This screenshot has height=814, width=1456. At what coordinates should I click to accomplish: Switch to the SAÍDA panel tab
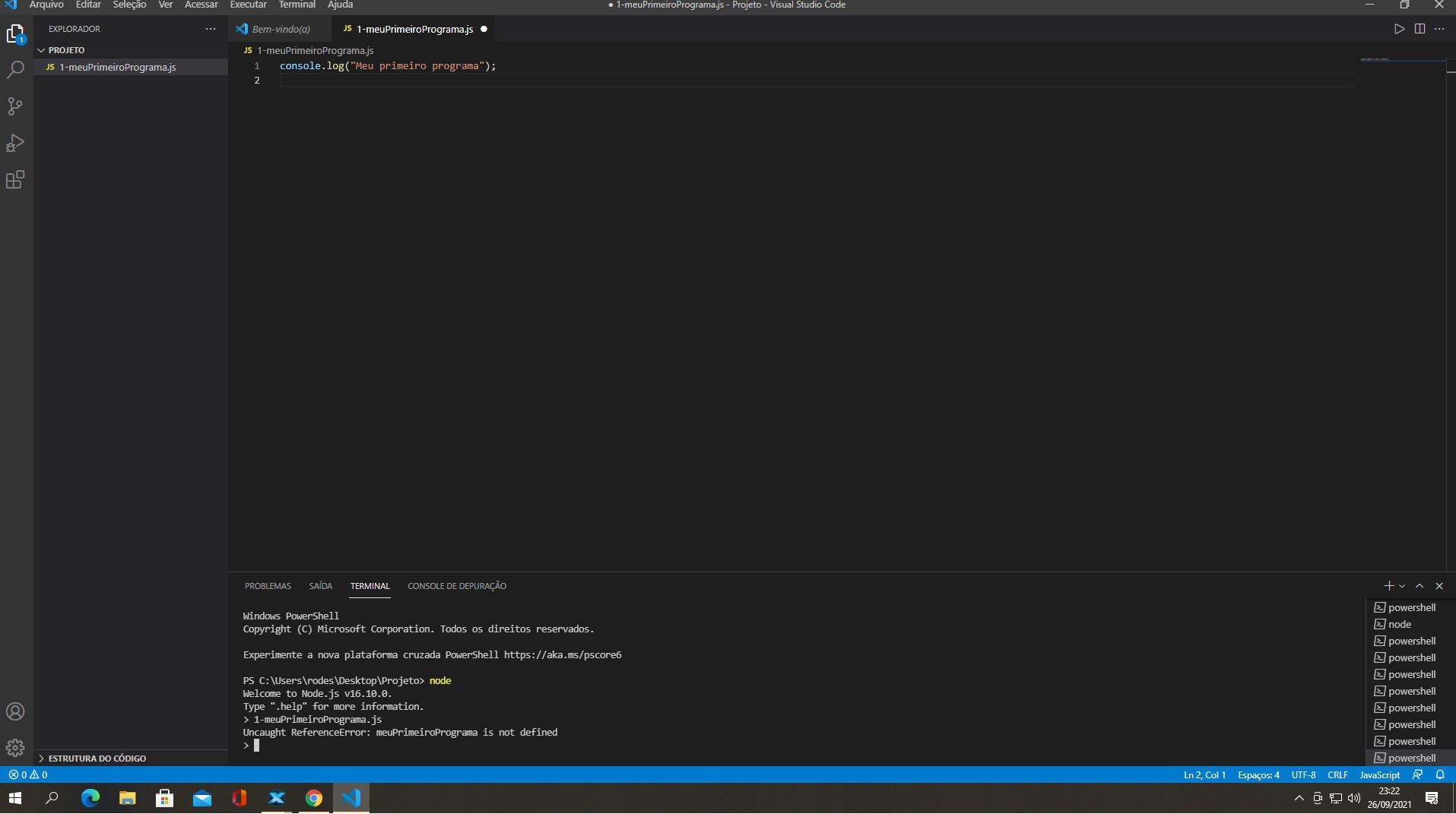[x=320, y=585]
